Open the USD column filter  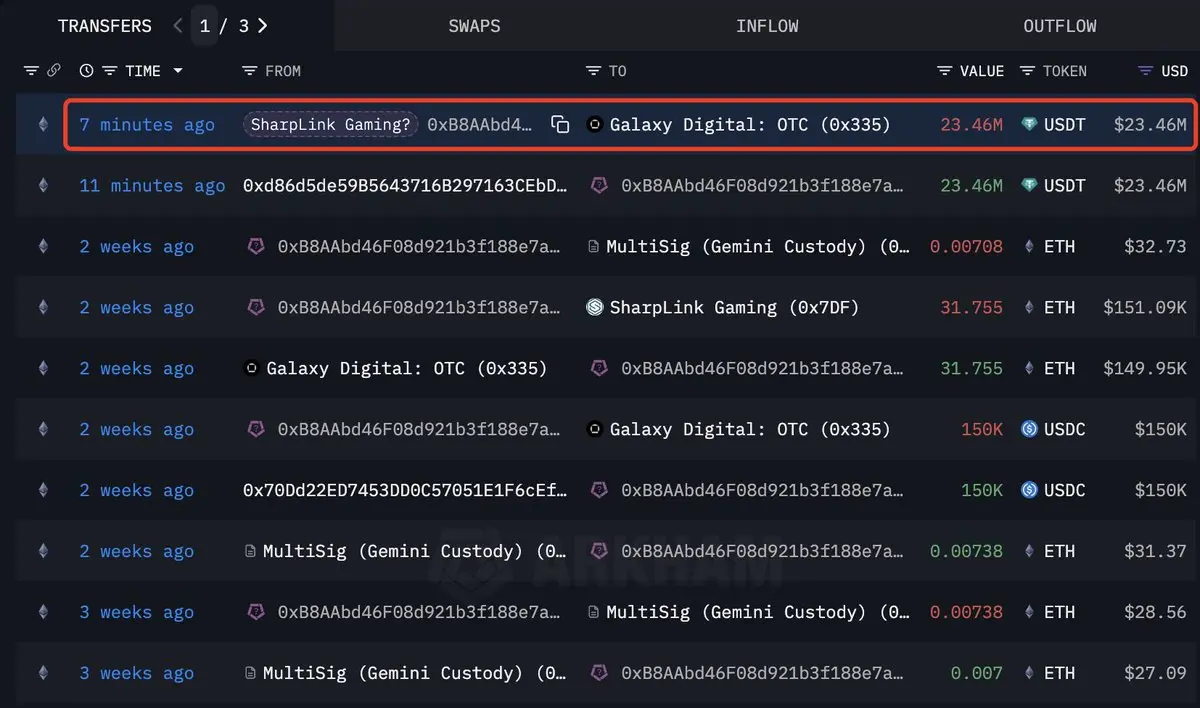(x=1146, y=71)
